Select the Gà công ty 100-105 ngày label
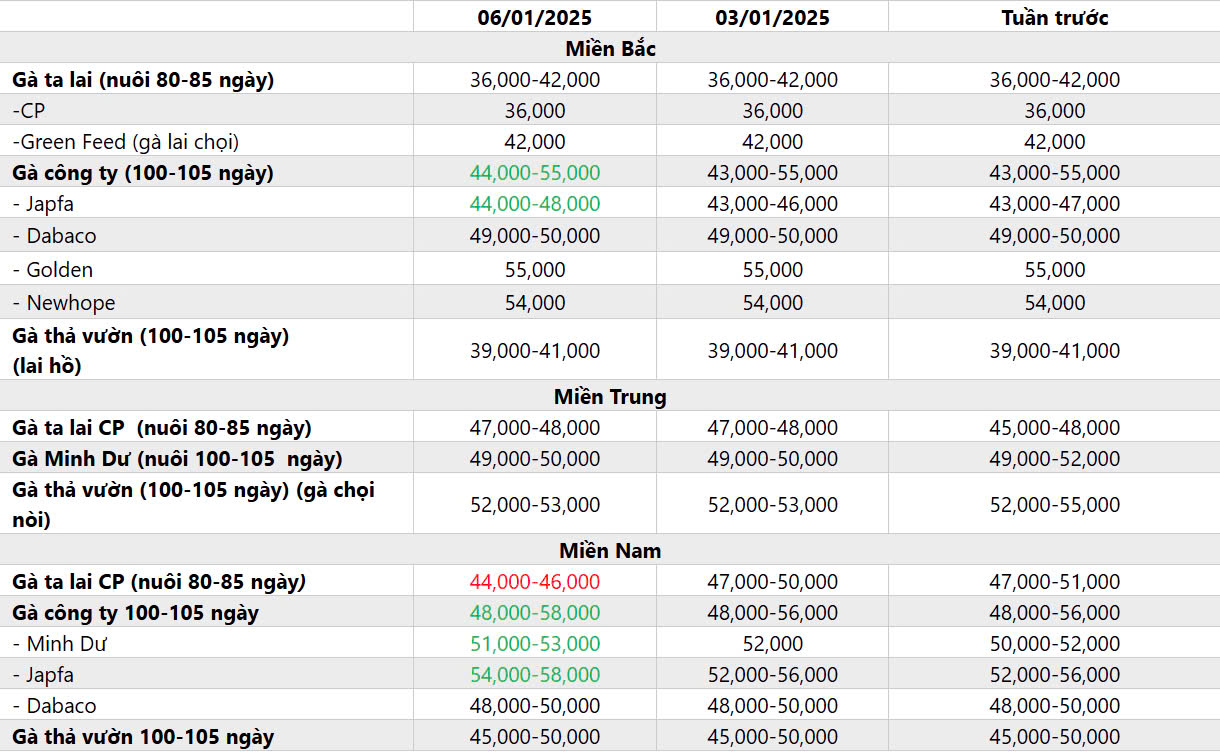Image resolution: width=1220 pixels, height=752 pixels. pos(135,613)
